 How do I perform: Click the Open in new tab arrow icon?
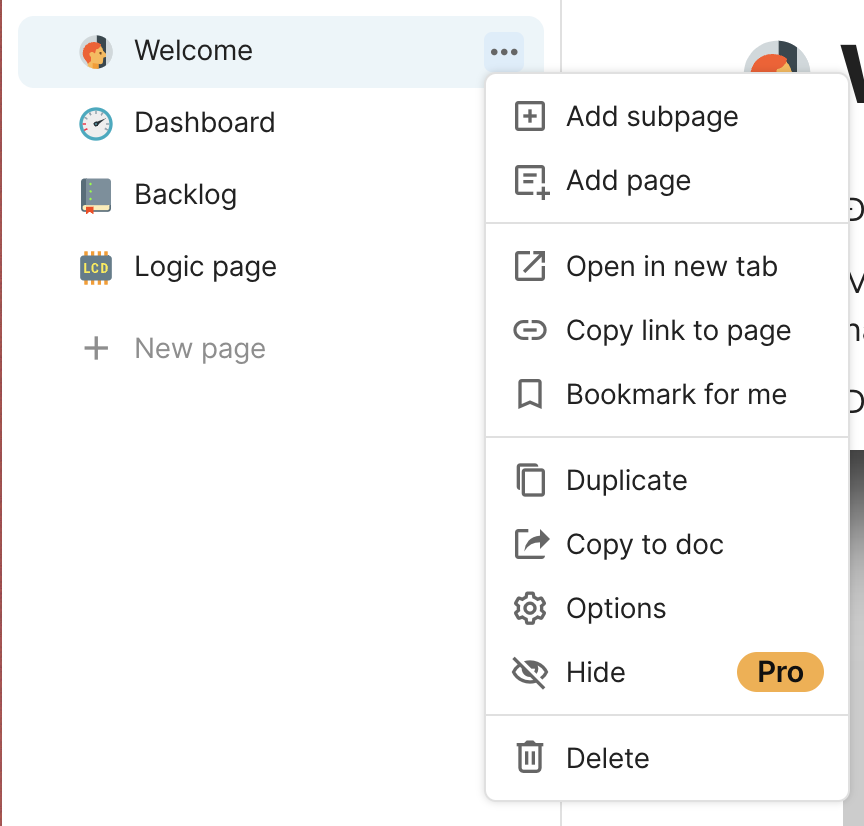(530, 266)
